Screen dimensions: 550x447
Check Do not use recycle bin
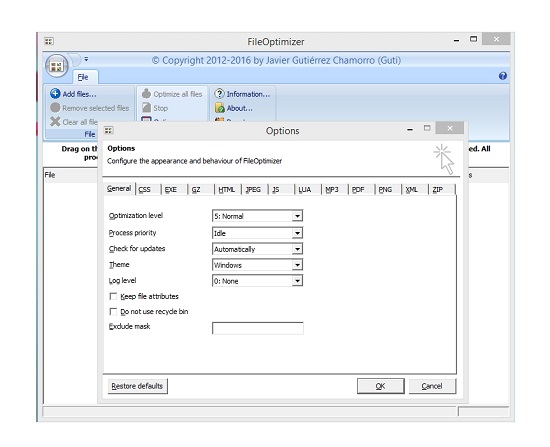click(113, 312)
